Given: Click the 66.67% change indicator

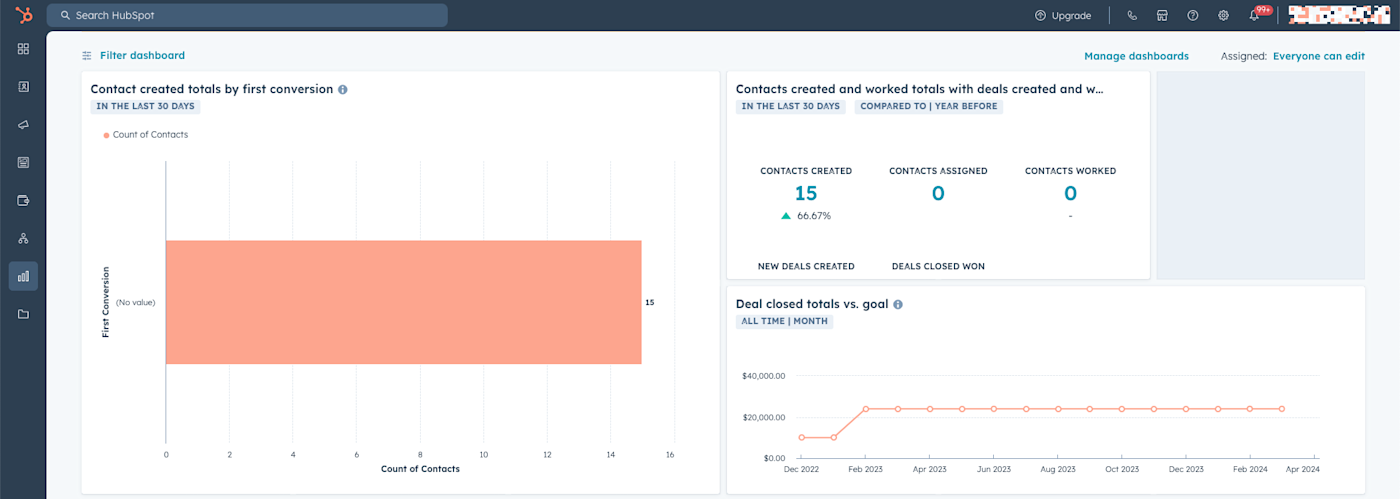Looking at the screenshot, I should (x=806, y=216).
